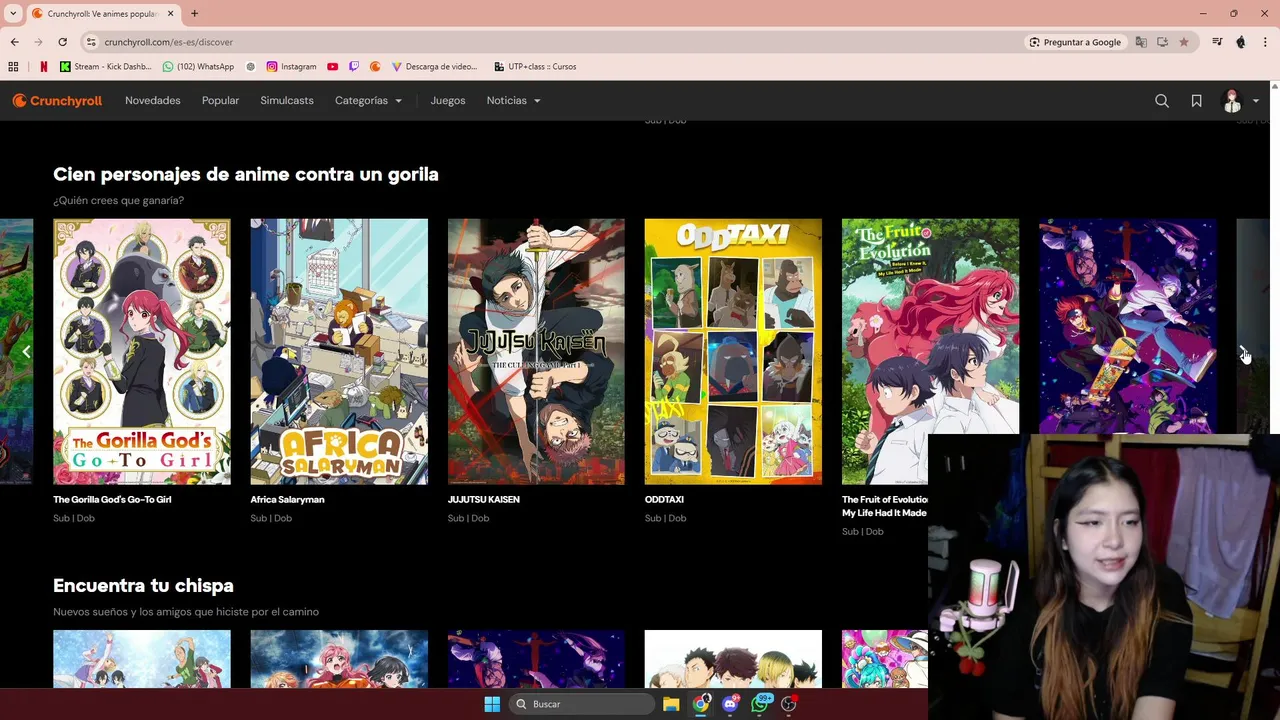Click the taskbar Buscar search box
Viewport: 1280px width, 720px height.
tap(583, 704)
